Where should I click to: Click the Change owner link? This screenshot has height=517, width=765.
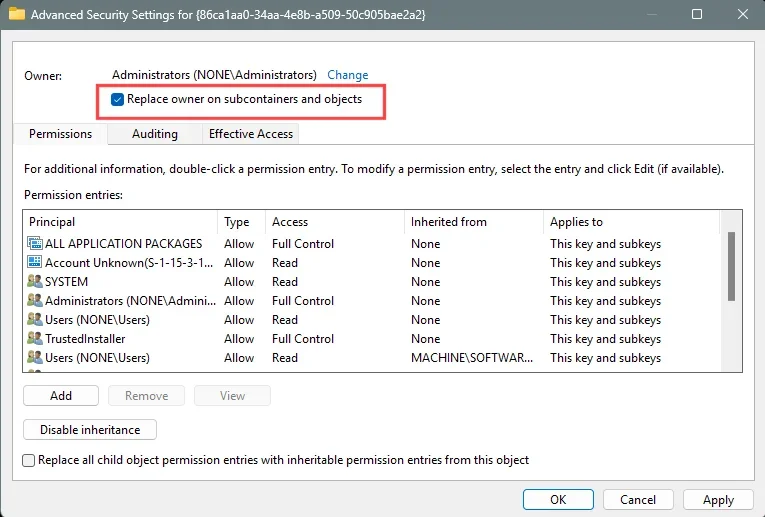coord(347,75)
